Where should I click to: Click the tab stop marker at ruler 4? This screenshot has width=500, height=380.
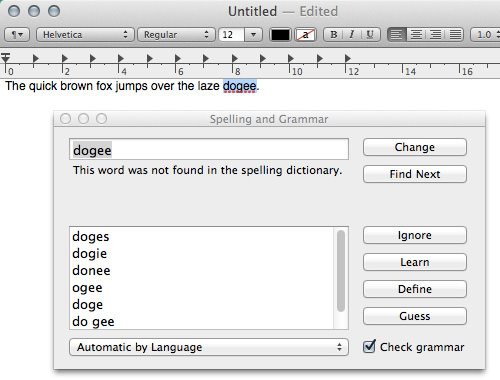point(121,59)
